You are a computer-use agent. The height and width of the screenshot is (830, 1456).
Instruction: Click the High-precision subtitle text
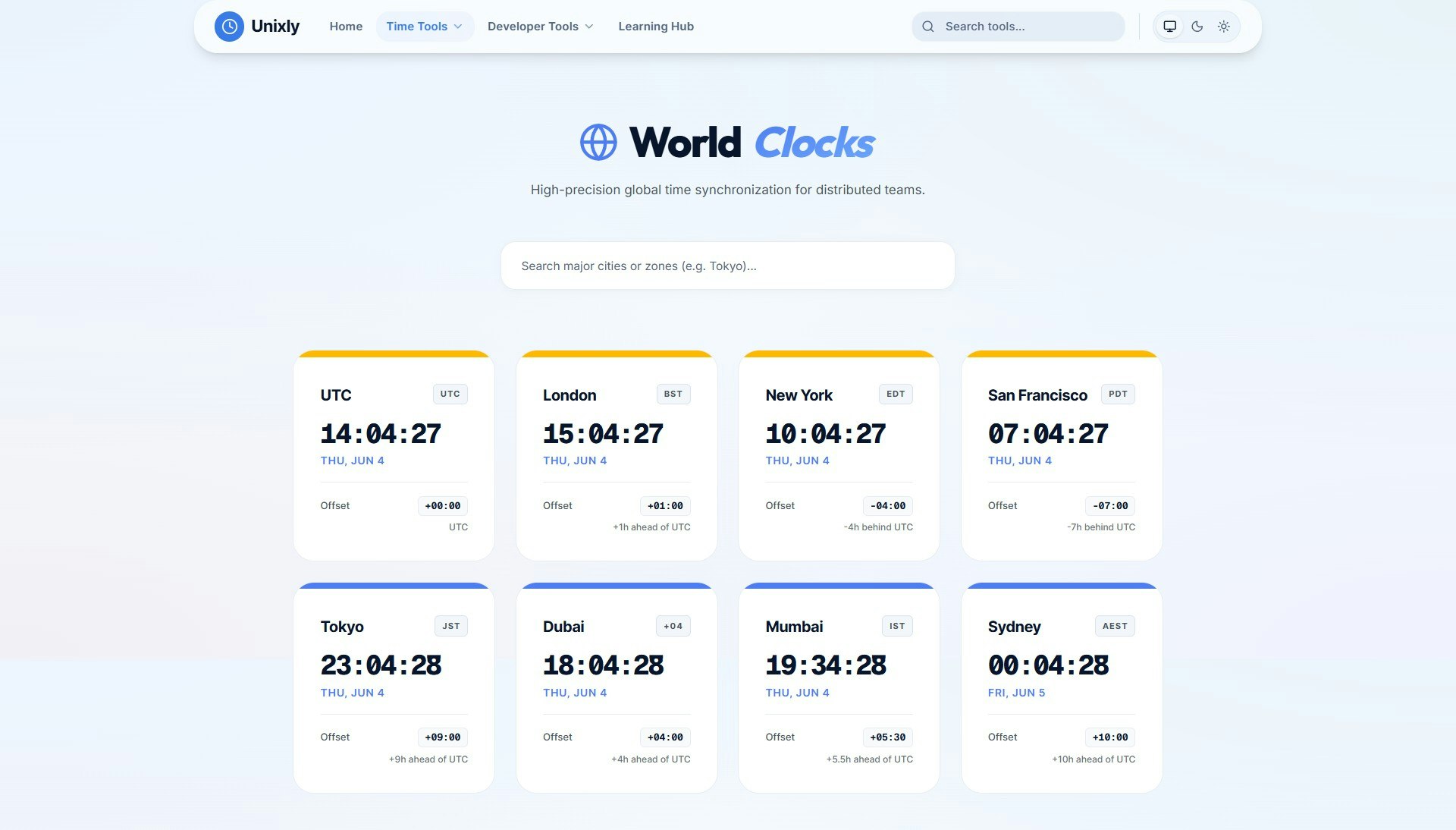[727, 190]
